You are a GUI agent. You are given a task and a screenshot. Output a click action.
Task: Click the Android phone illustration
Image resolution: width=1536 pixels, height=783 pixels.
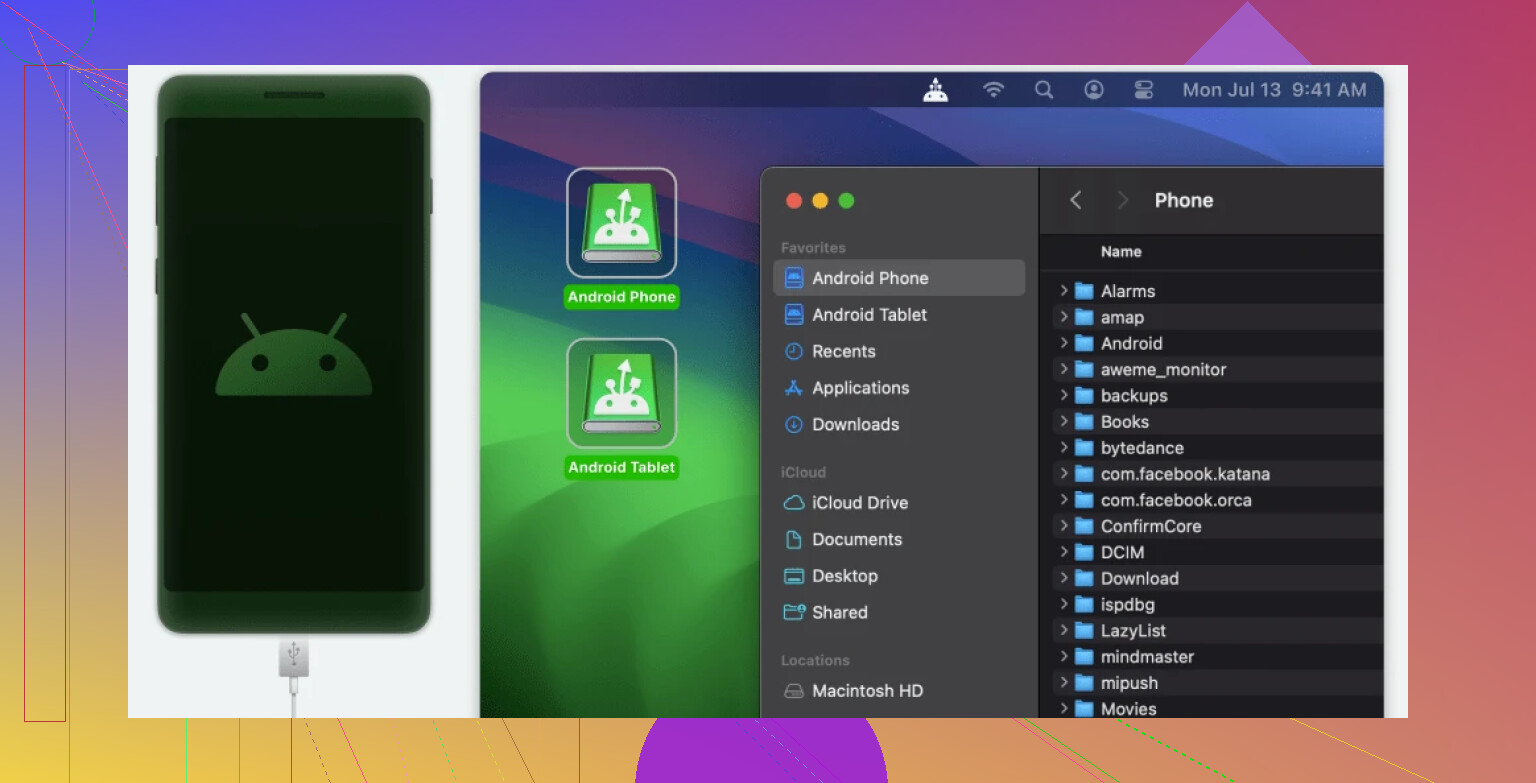pyautogui.click(x=294, y=354)
